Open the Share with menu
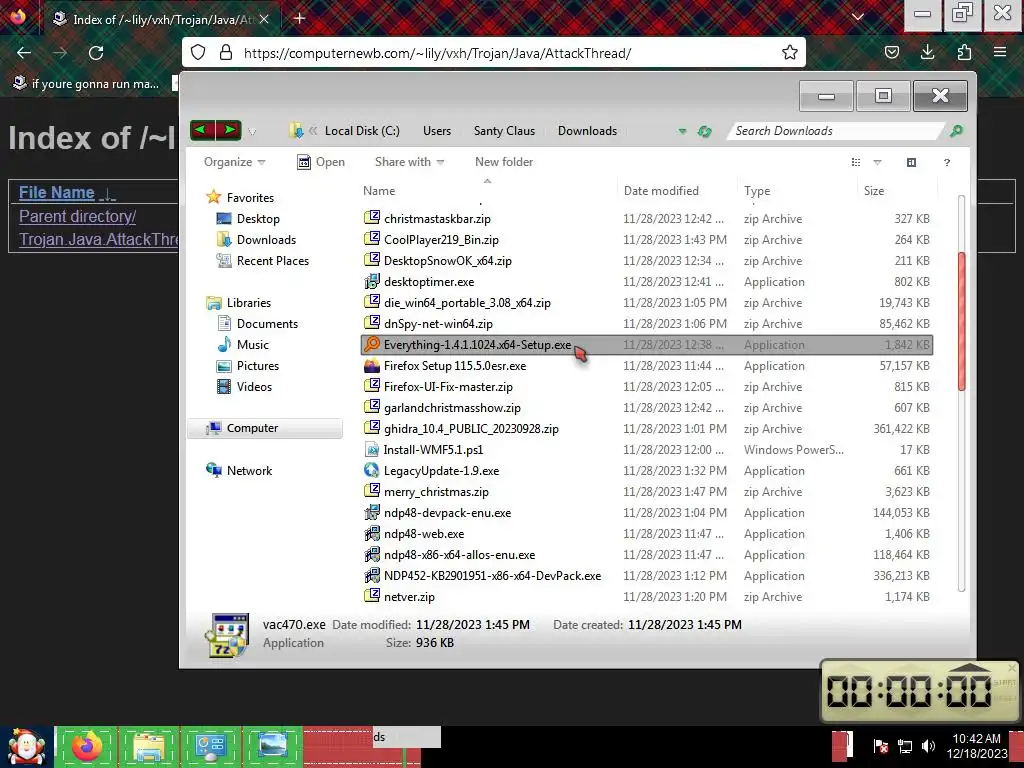 (x=409, y=162)
